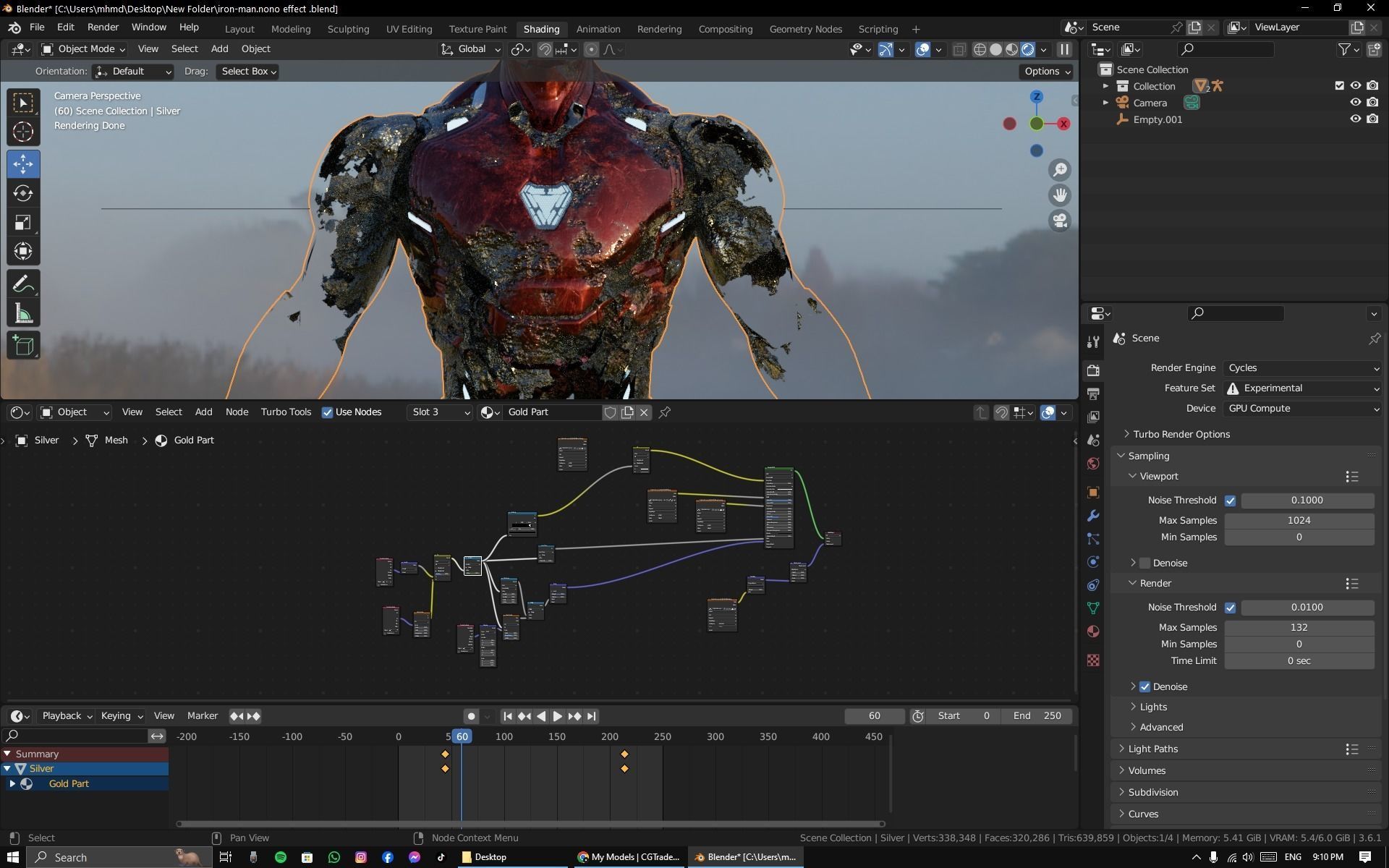
Task: Click the End frame 250 field
Action: pos(1036,716)
